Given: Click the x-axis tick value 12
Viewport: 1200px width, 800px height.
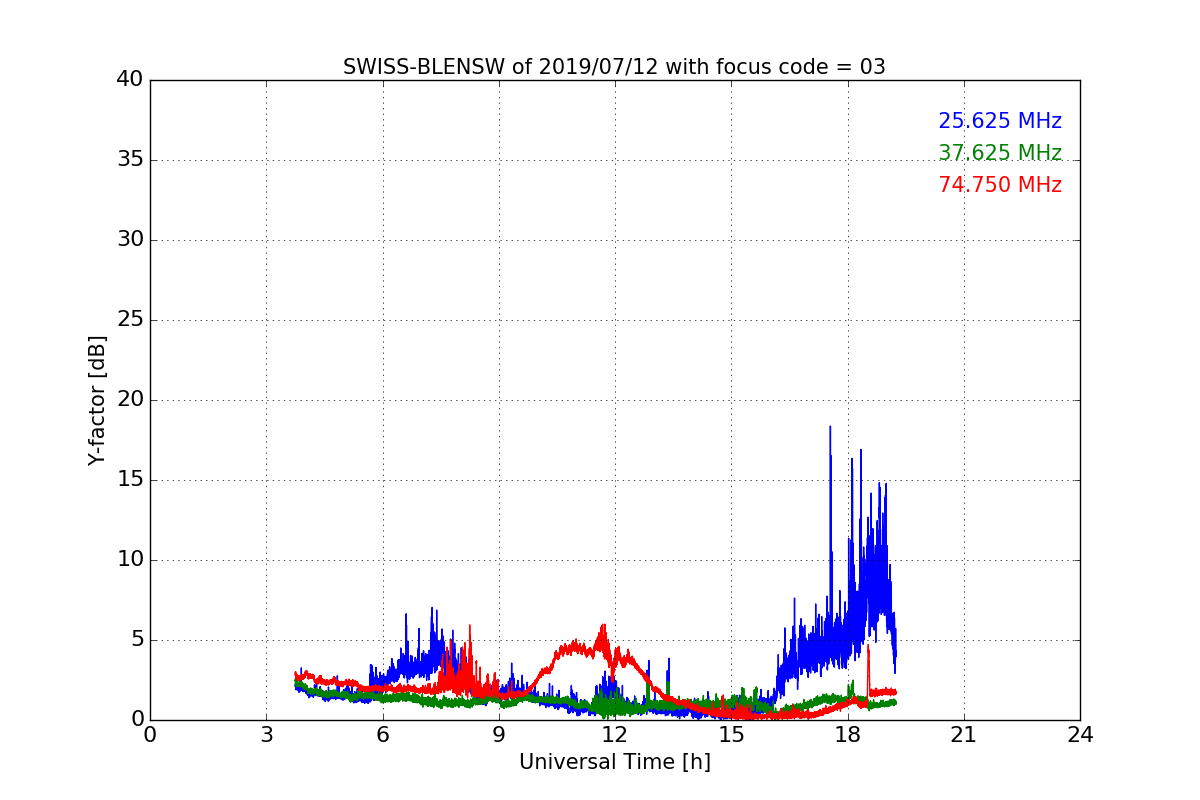Looking at the screenshot, I should coord(615,734).
